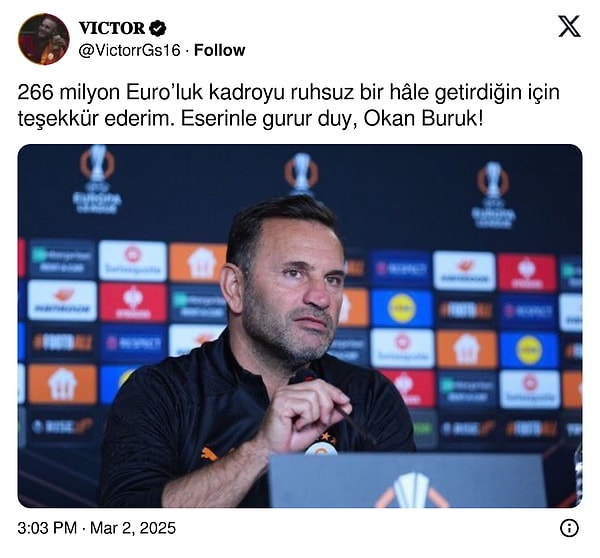Click the microphone in the photo
This screenshot has width=600, height=558.
pyautogui.click(x=303, y=376)
